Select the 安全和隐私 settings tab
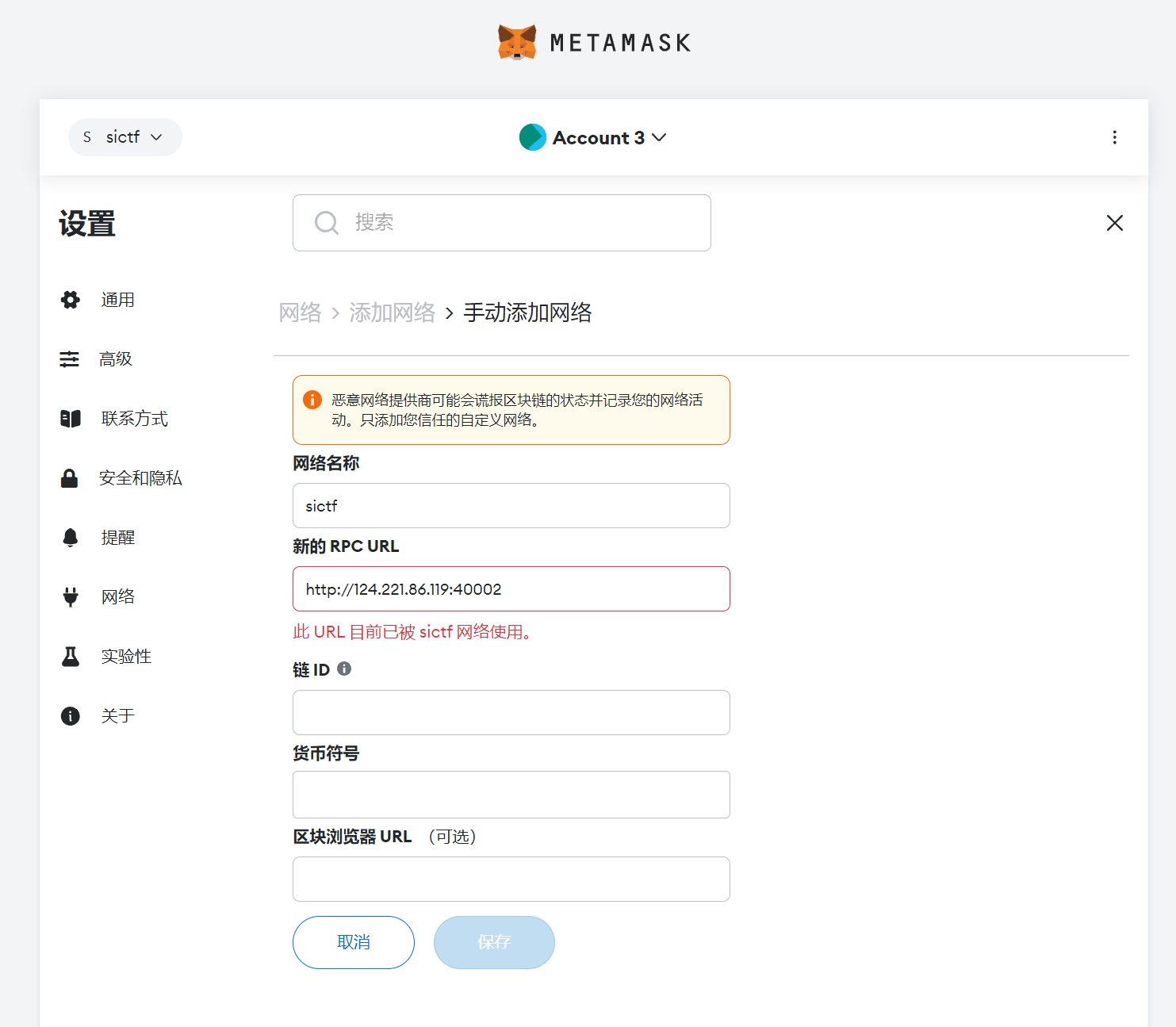1176x1027 pixels. pyautogui.click(x=140, y=478)
